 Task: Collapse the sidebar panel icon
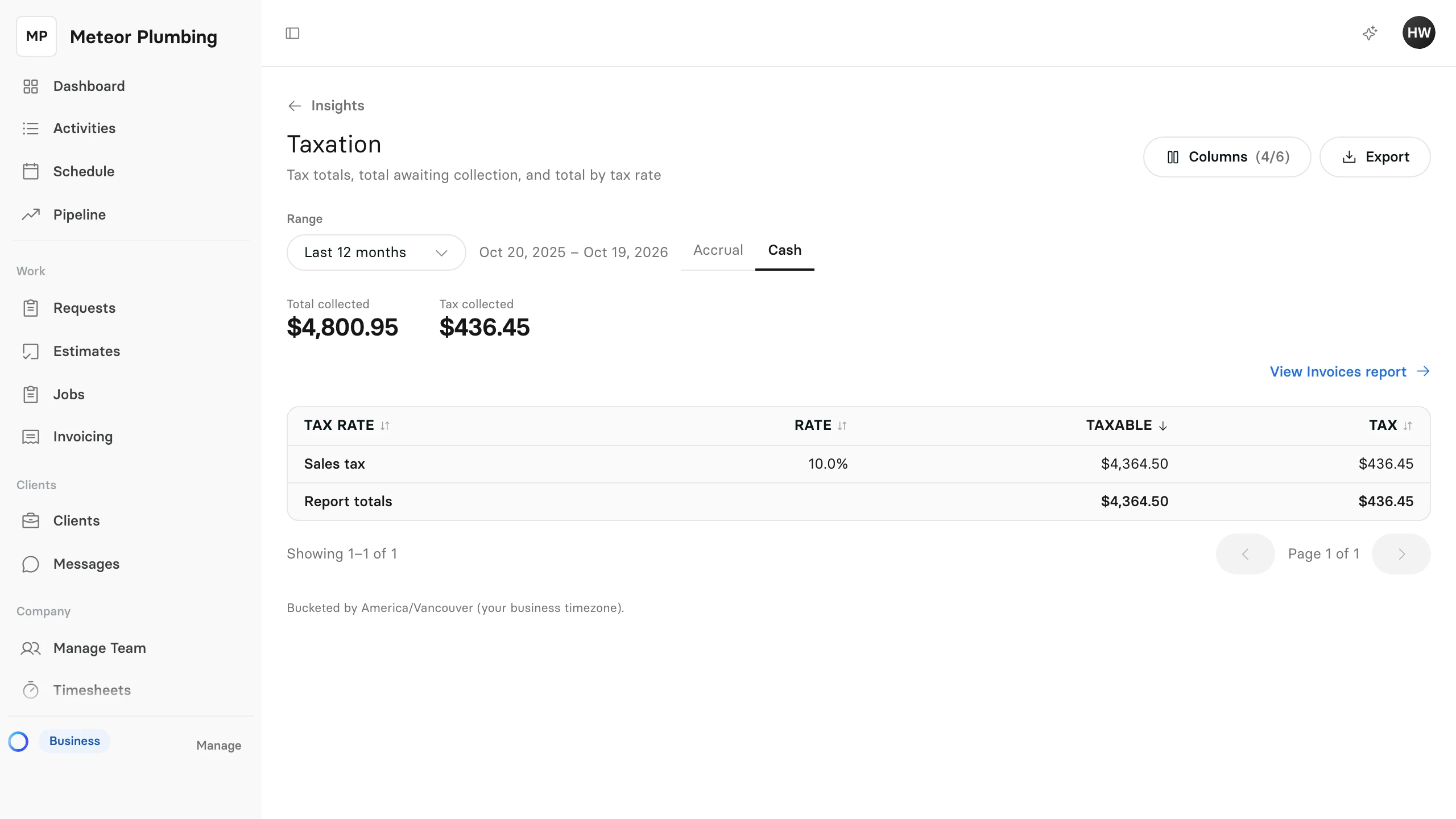[292, 34]
